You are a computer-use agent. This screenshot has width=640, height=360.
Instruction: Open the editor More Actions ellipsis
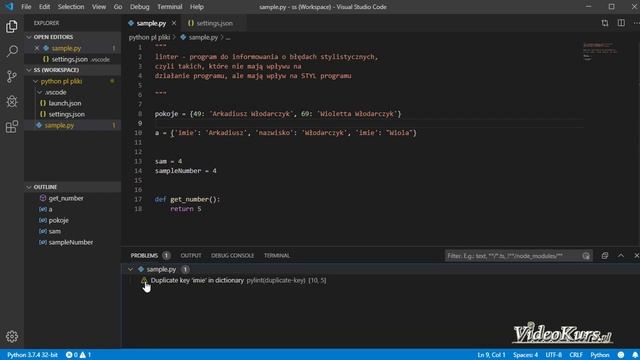636,23
